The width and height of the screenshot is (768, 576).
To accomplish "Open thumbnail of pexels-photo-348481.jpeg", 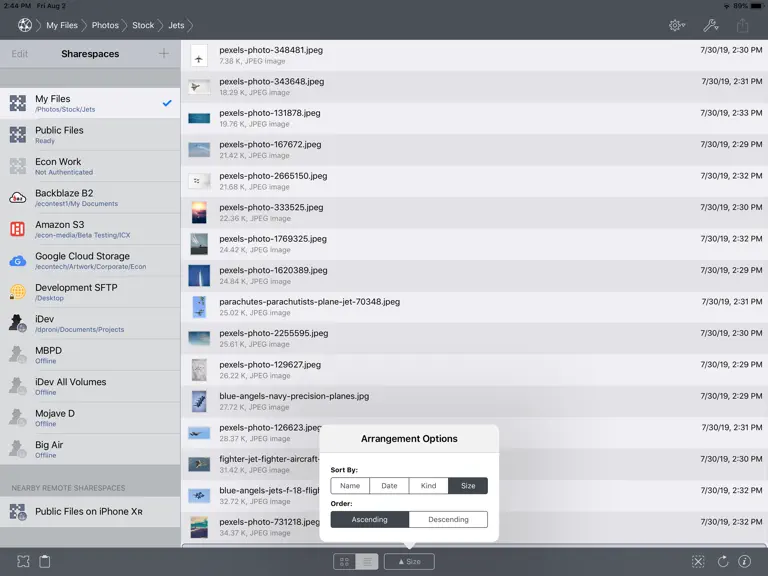I will click(x=199, y=55).
